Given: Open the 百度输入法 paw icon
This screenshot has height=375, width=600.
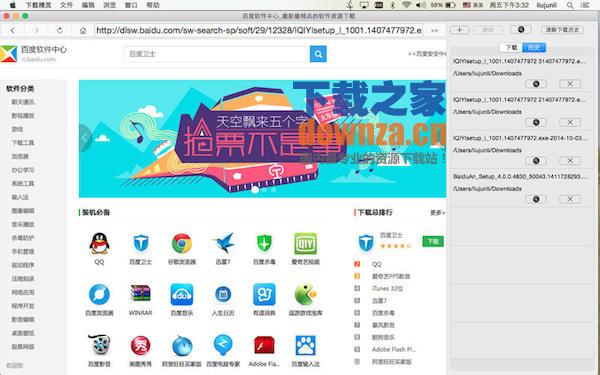Looking at the screenshot, I should point(305,346).
